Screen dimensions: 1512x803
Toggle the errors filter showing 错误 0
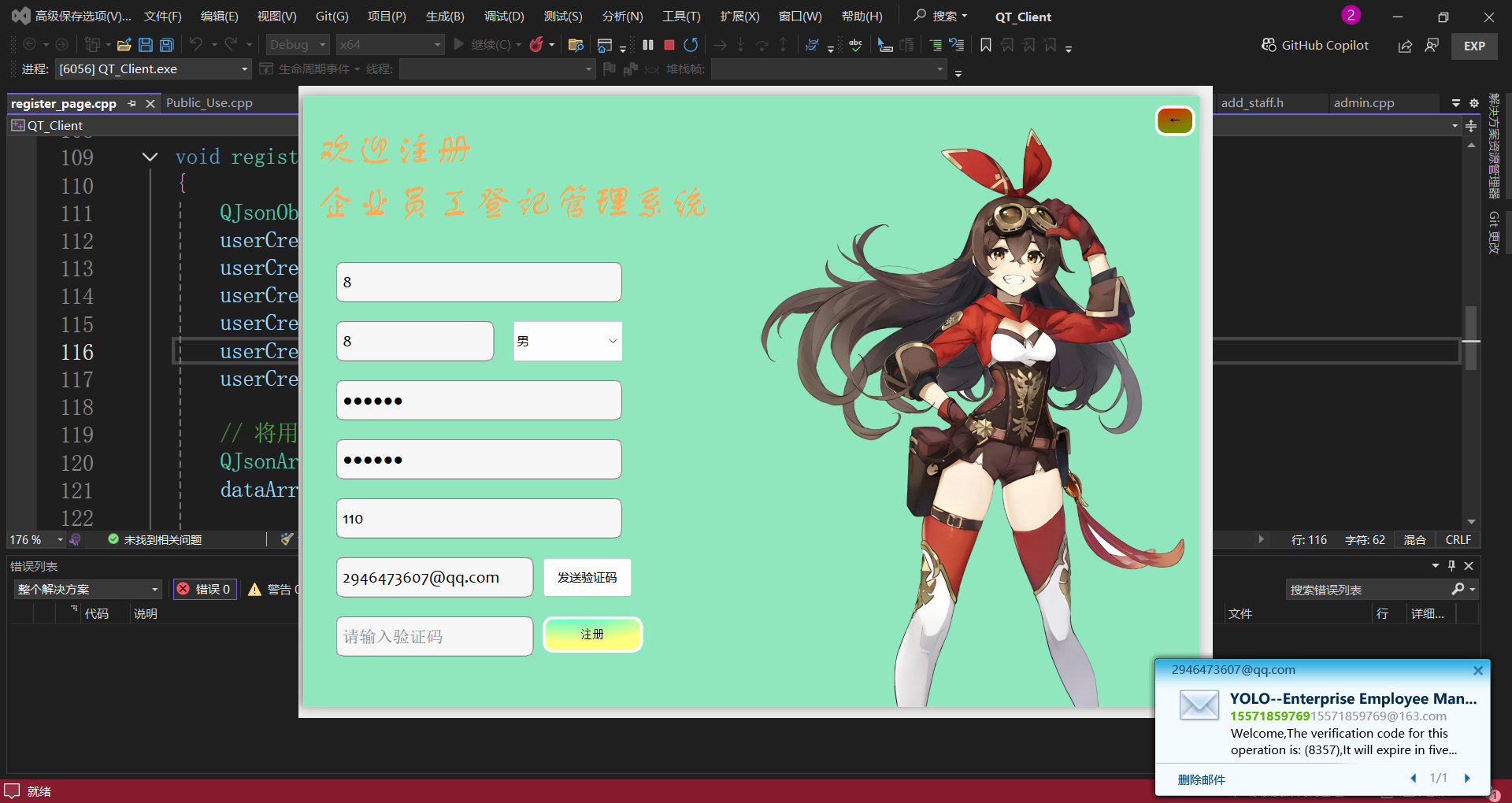(205, 589)
